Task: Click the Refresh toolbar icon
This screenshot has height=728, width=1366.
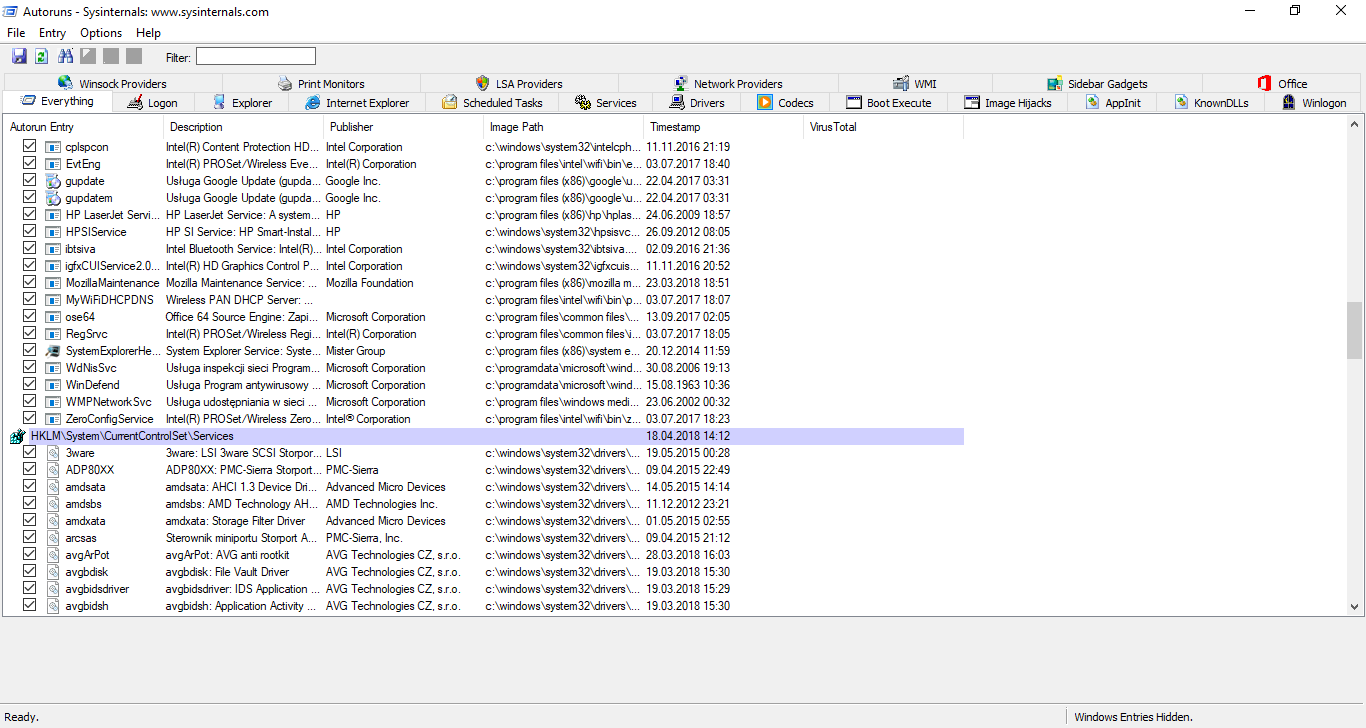Action: [42, 56]
